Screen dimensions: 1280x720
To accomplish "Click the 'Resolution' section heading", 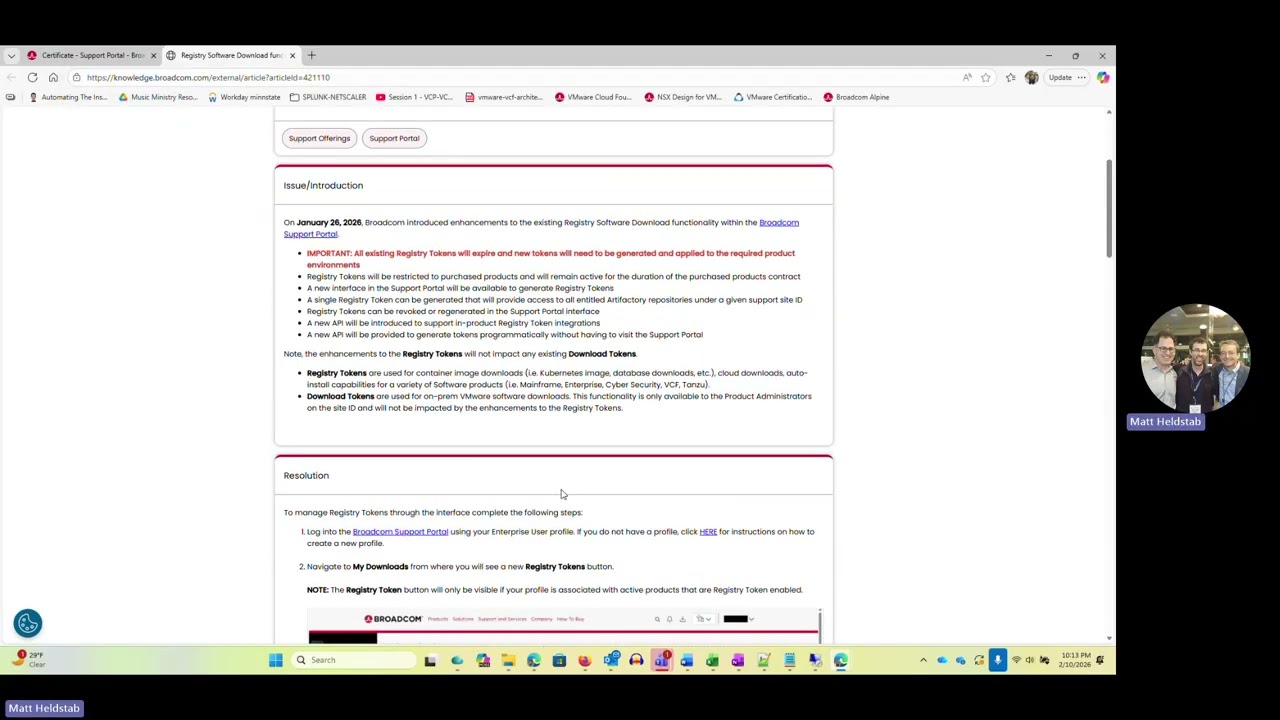I will pos(306,475).
